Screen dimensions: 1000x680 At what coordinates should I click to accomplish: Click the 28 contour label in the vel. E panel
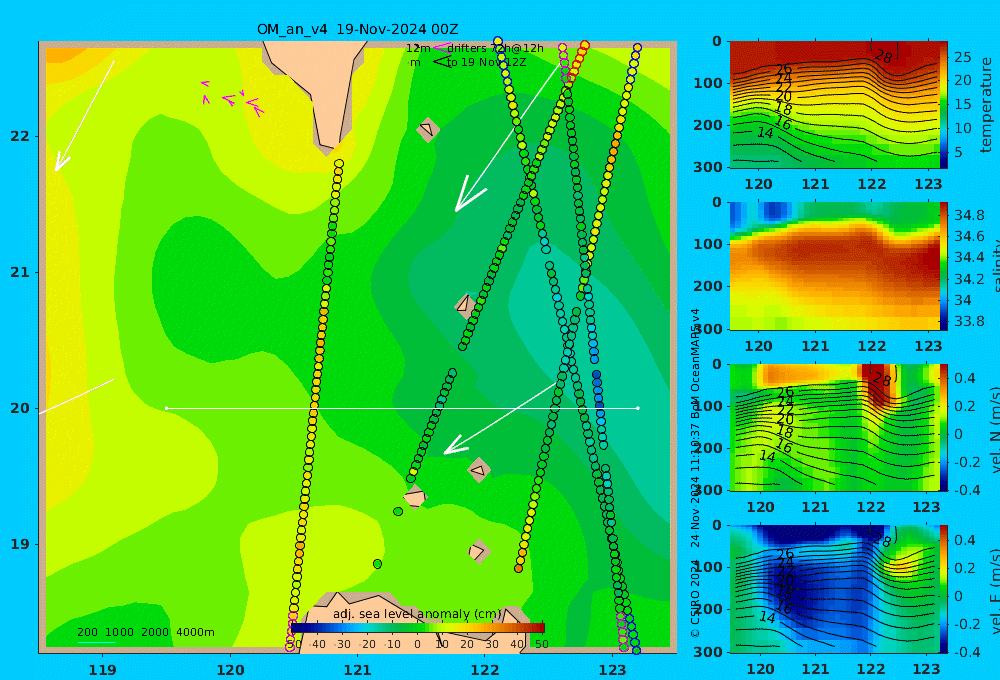pyautogui.click(x=881, y=541)
